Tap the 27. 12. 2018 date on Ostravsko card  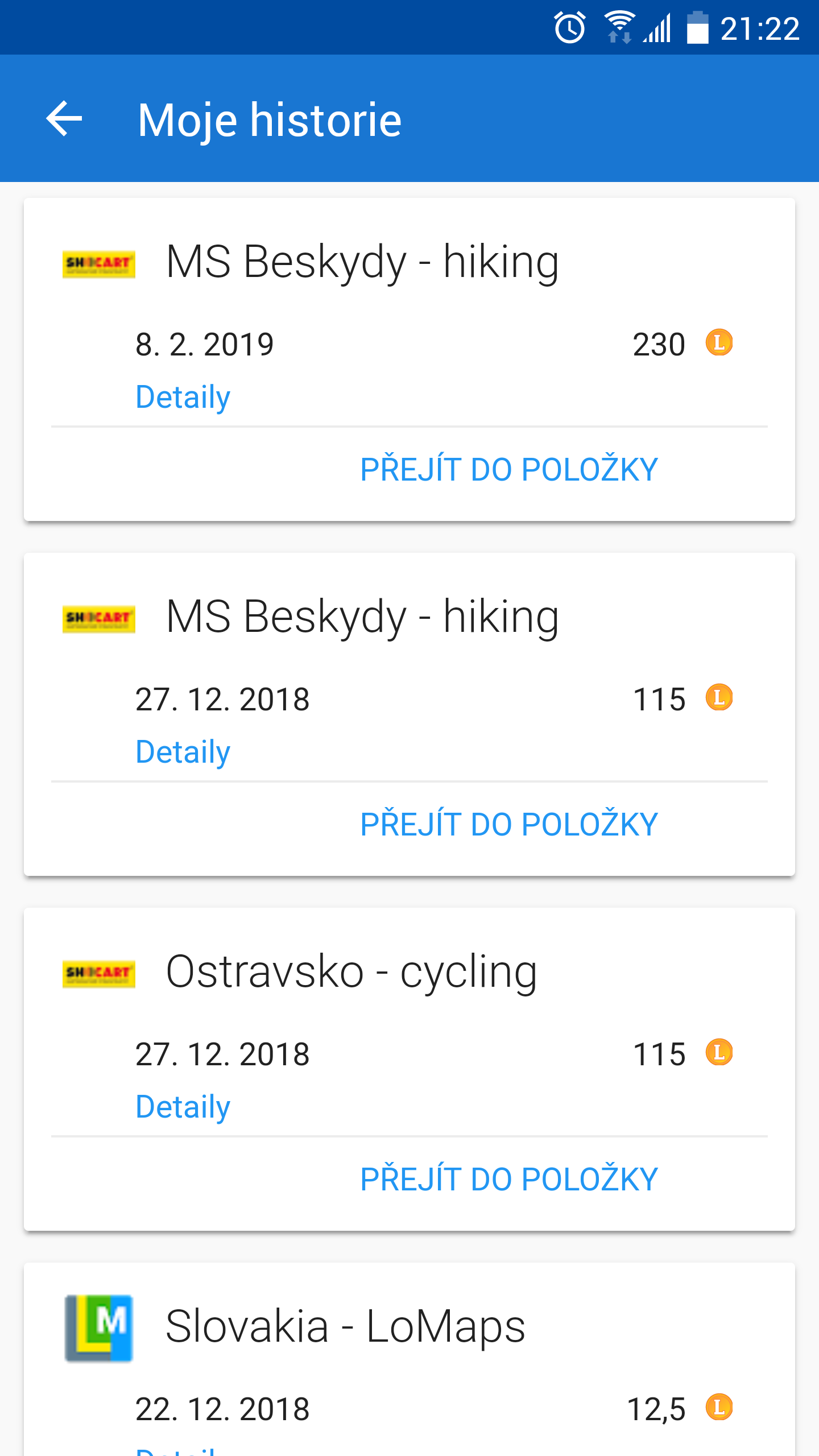point(222,1054)
